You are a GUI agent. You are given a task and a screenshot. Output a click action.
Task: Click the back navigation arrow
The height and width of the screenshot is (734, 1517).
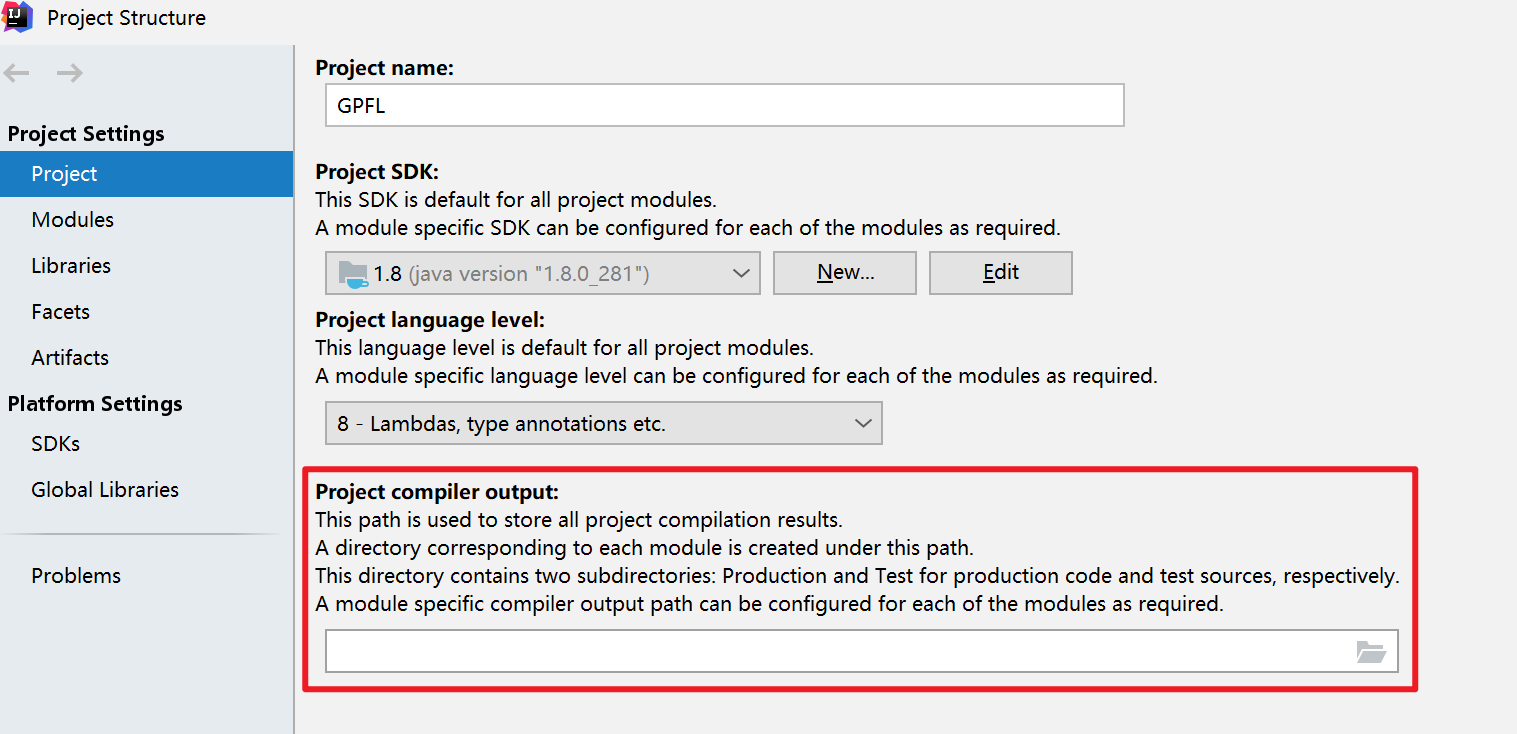[x=18, y=73]
